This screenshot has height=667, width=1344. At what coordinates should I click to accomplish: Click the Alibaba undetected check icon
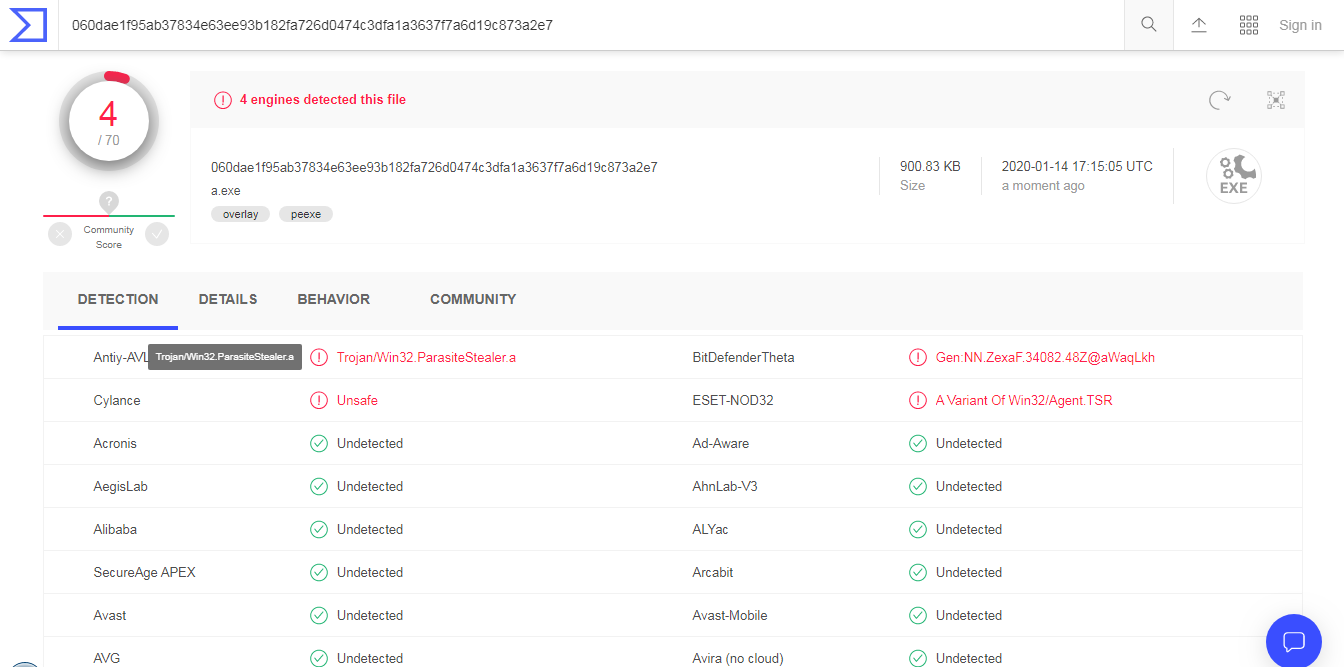point(319,529)
